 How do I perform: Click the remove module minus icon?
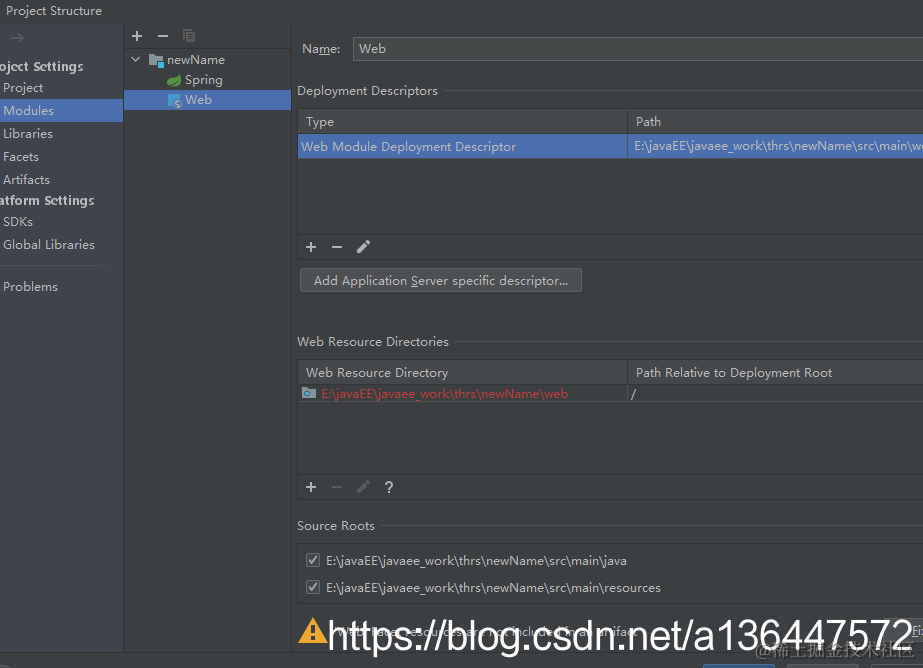tap(163, 36)
